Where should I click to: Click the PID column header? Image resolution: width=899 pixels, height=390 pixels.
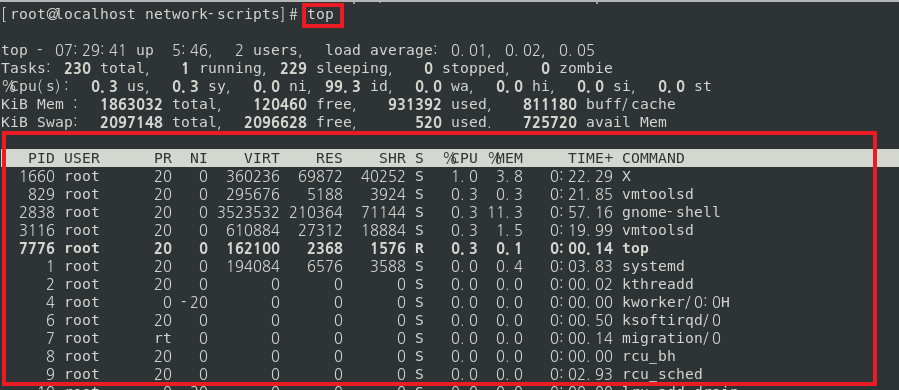coord(41,158)
